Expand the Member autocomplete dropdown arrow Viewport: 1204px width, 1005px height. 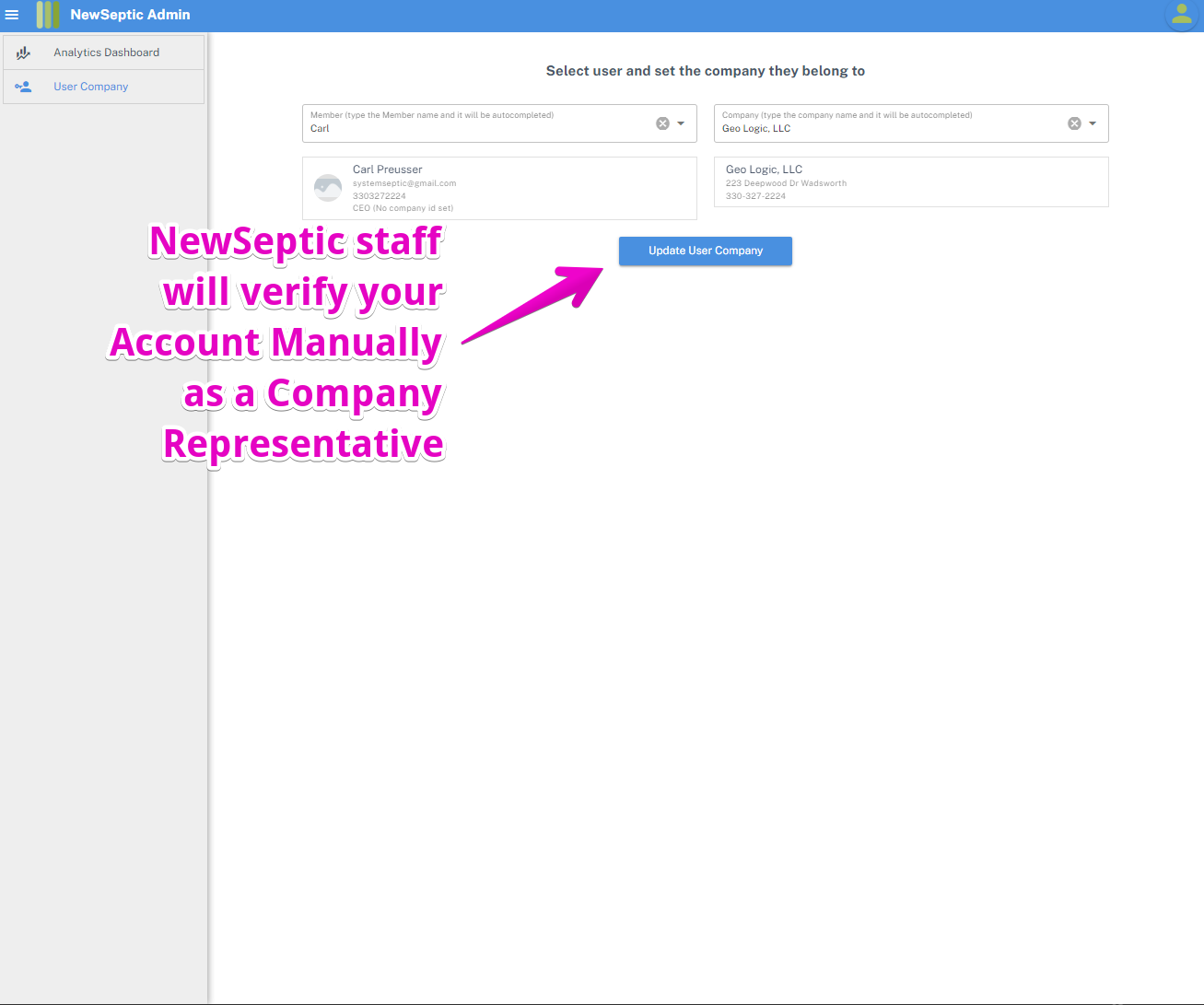pyautogui.click(x=681, y=123)
